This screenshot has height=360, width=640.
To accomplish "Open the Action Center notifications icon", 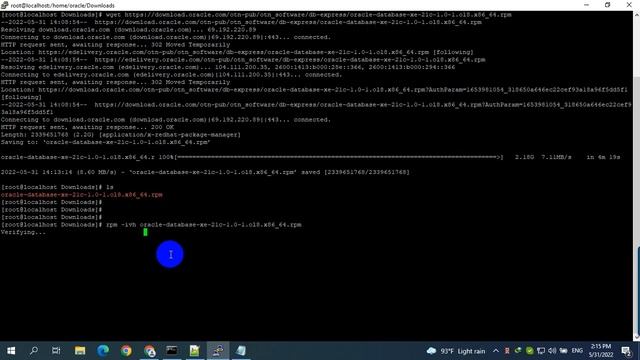I will [626, 351].
